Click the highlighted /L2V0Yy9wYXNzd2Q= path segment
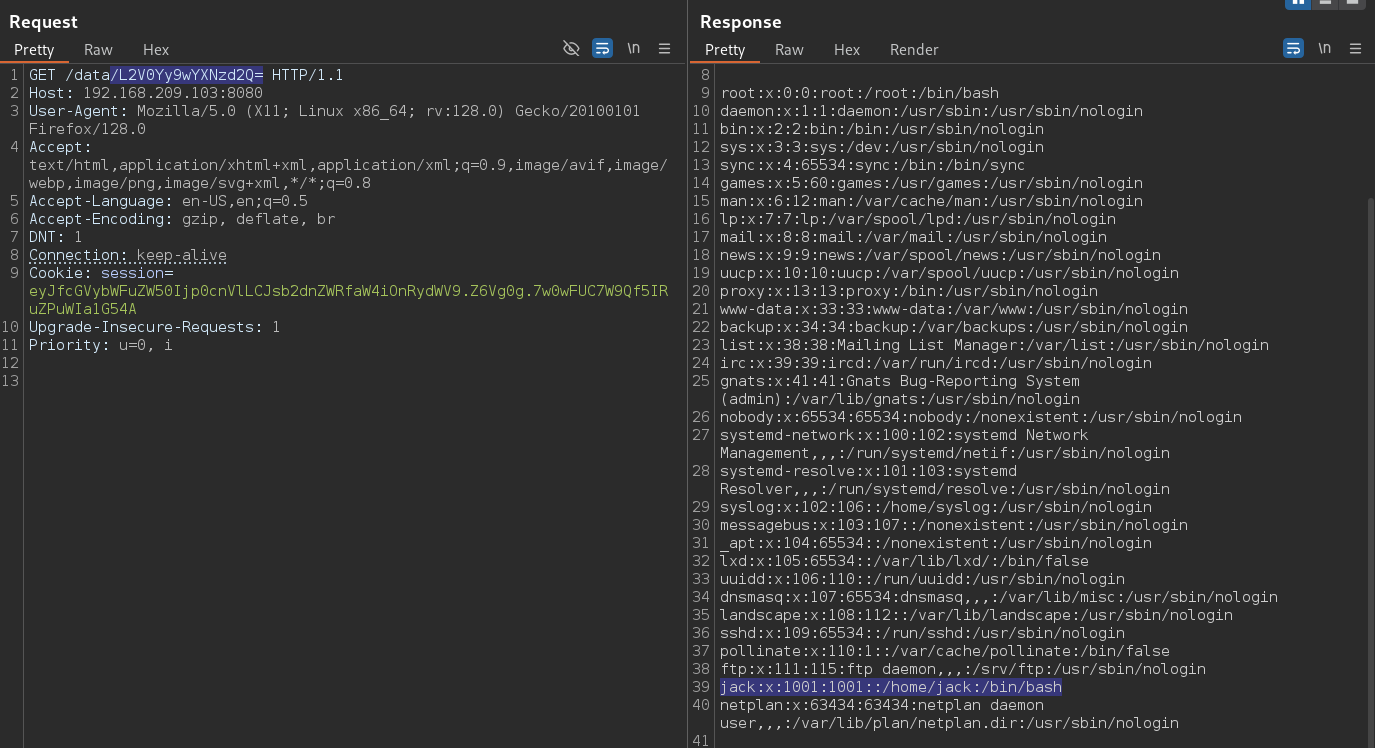The height and width of the screenshot is (748, 1375). [187, 75]
